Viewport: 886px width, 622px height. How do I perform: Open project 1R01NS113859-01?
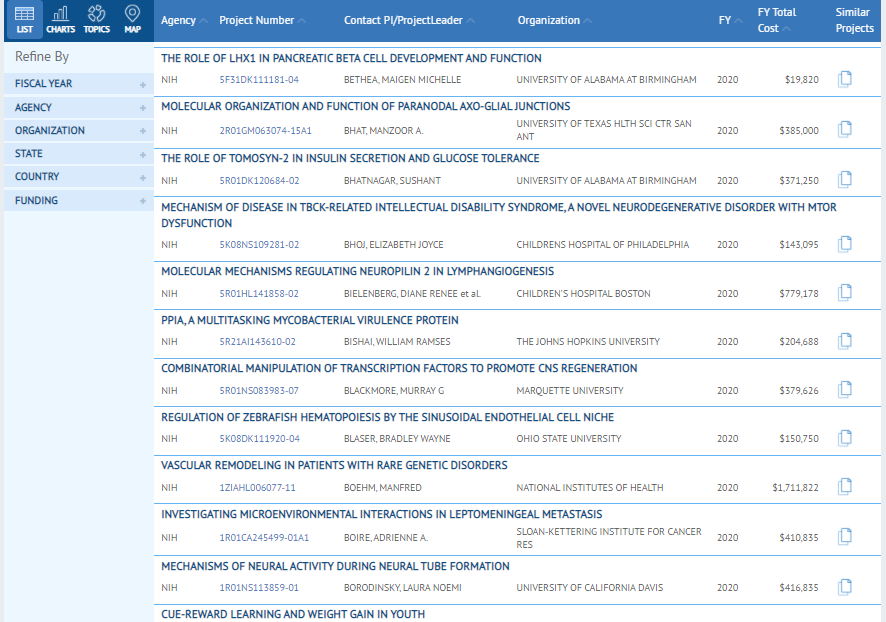[x=259, y=588]
